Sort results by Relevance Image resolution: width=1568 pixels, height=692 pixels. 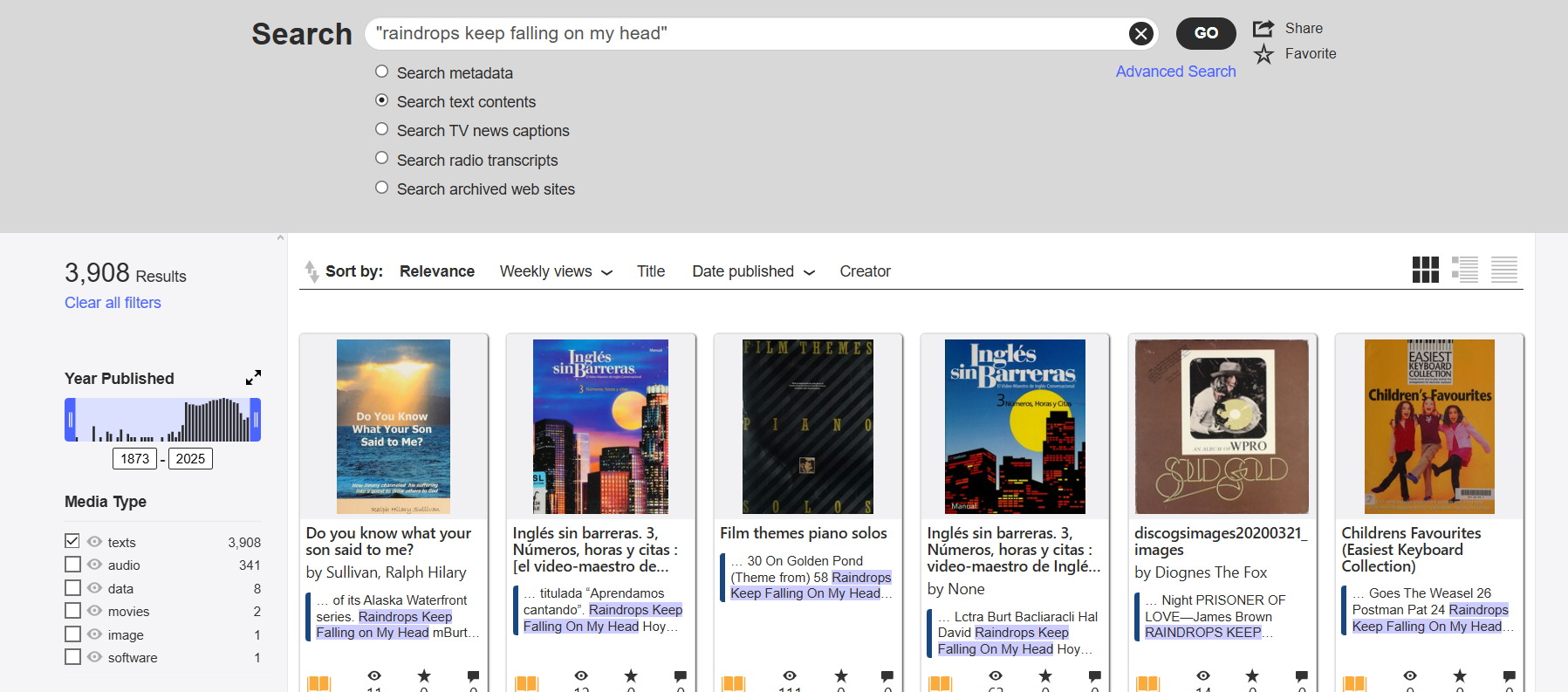click(x=437, y=271)
